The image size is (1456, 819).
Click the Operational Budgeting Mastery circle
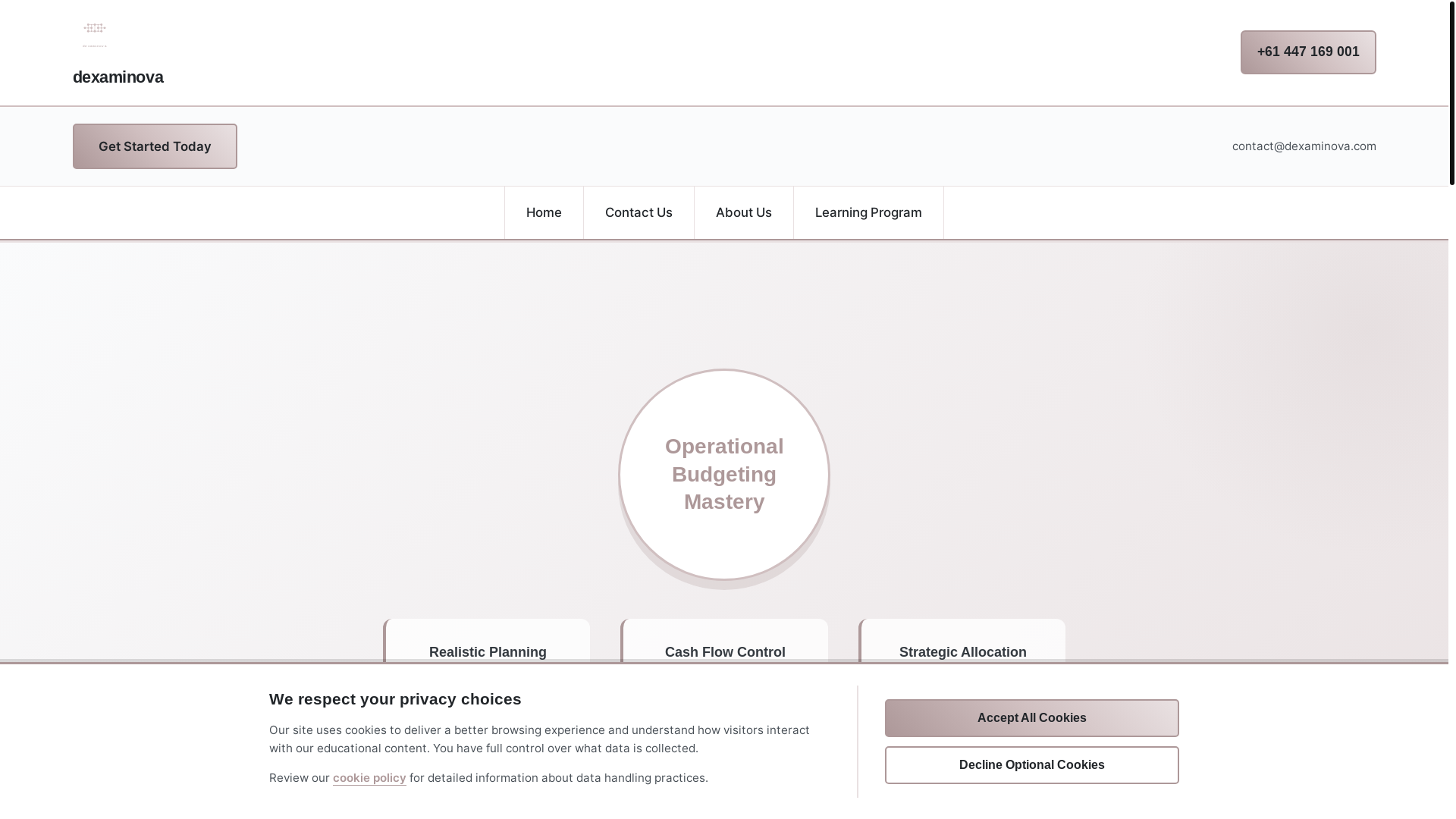click(724, 475)
